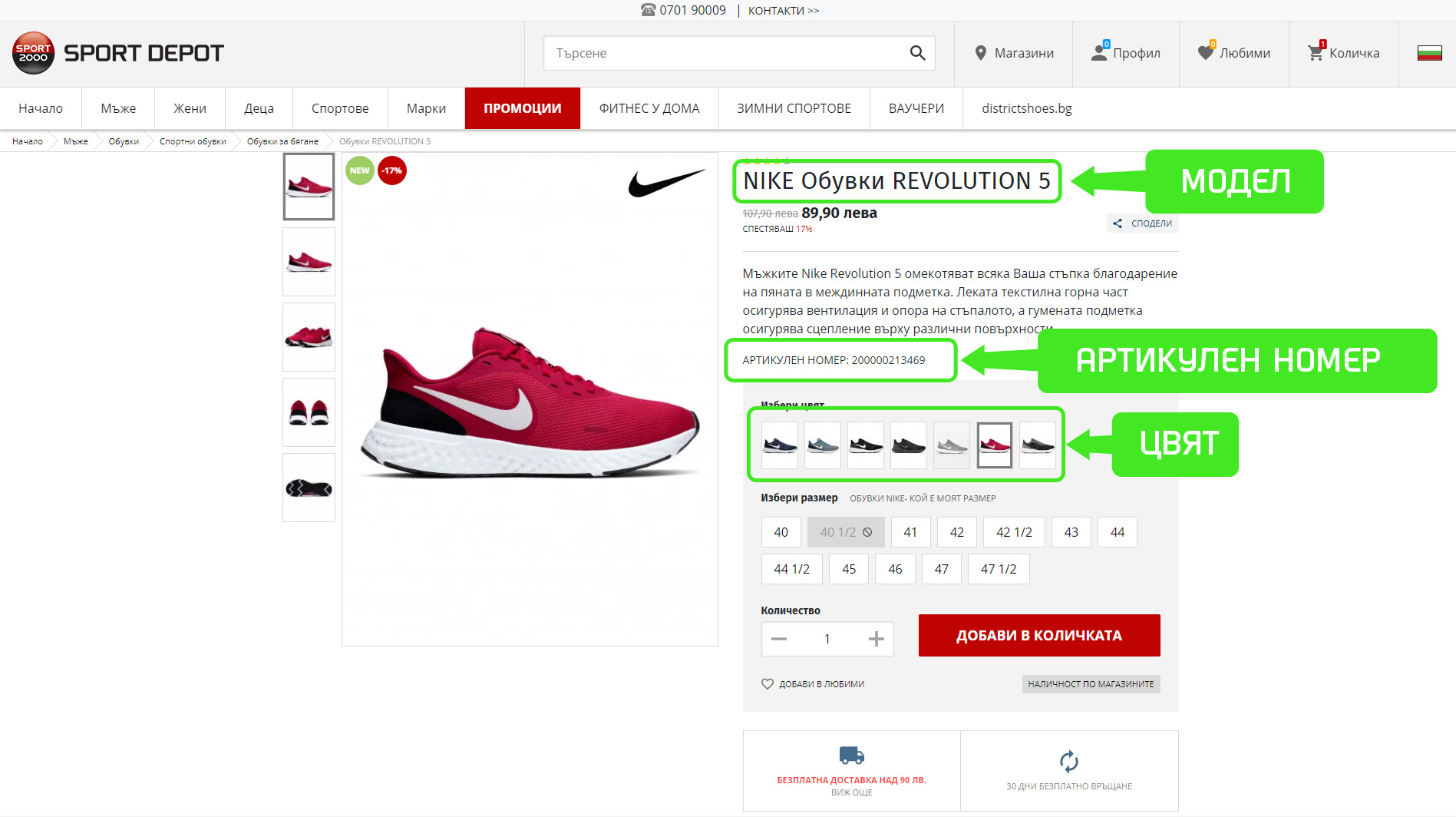1456x817 pixels.
Task: Select the third angled shoe thumbnail
Action: tap(309, 337)
